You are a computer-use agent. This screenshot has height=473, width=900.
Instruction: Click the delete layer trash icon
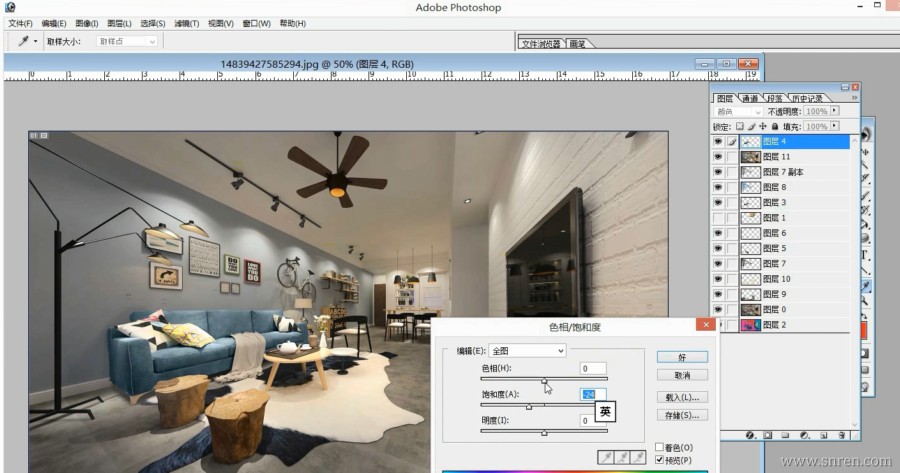[842, 436]
